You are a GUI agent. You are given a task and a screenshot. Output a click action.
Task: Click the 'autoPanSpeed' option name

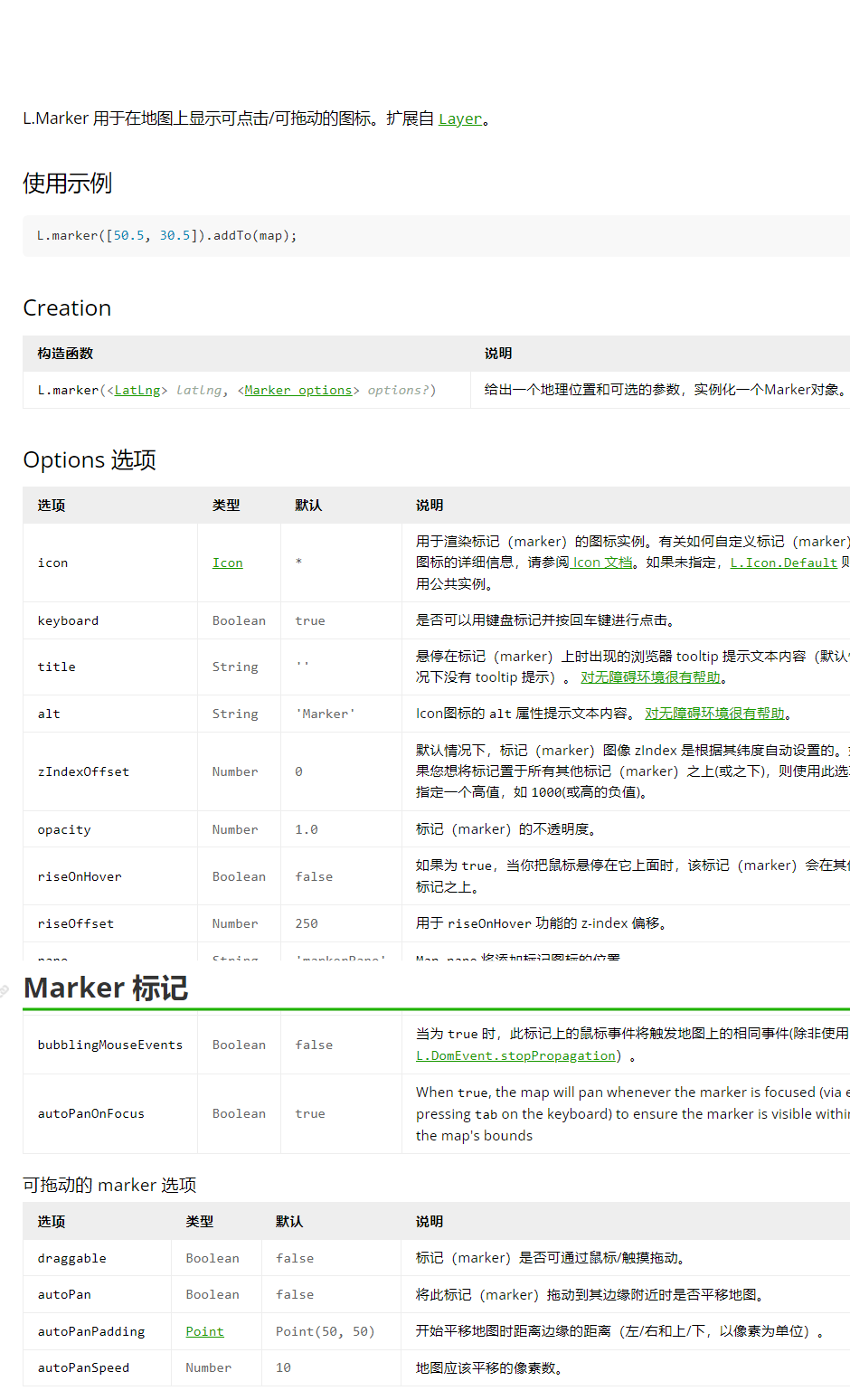(83, 1367)
